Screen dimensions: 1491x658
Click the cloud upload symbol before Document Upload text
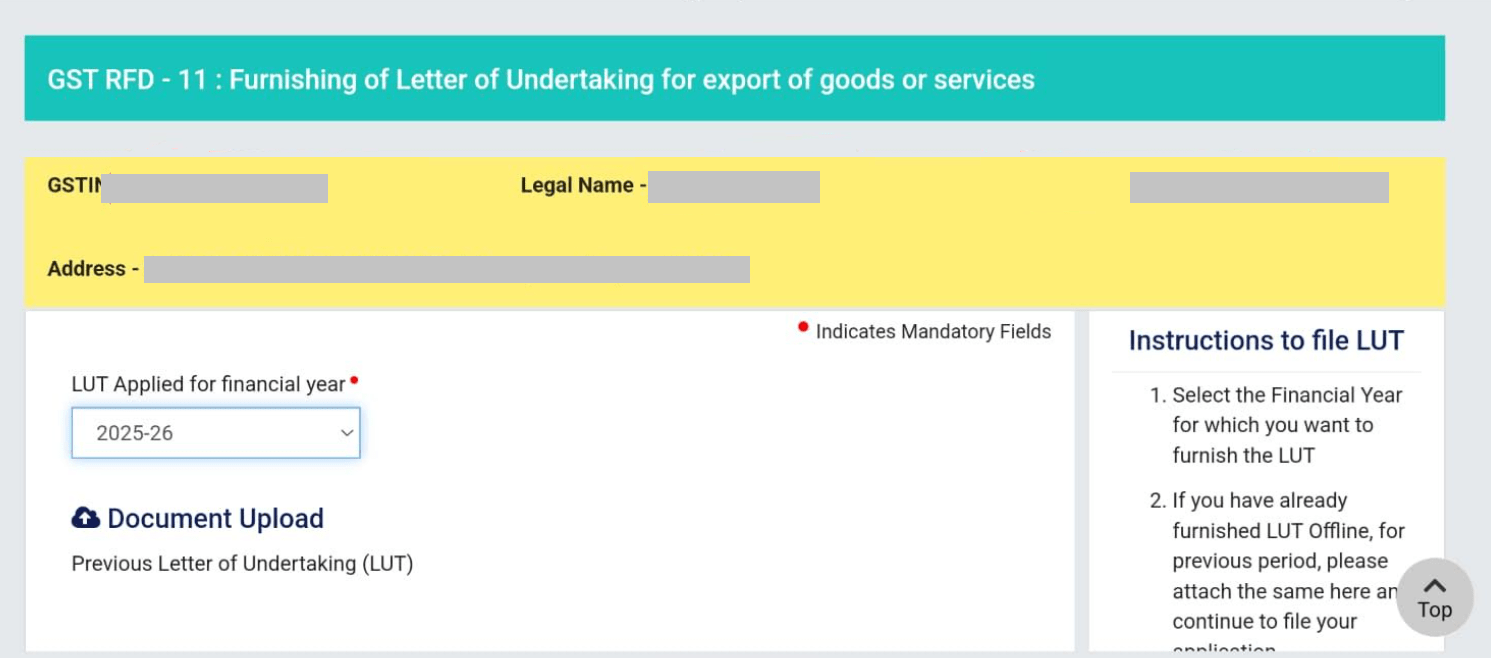[84, 518]
